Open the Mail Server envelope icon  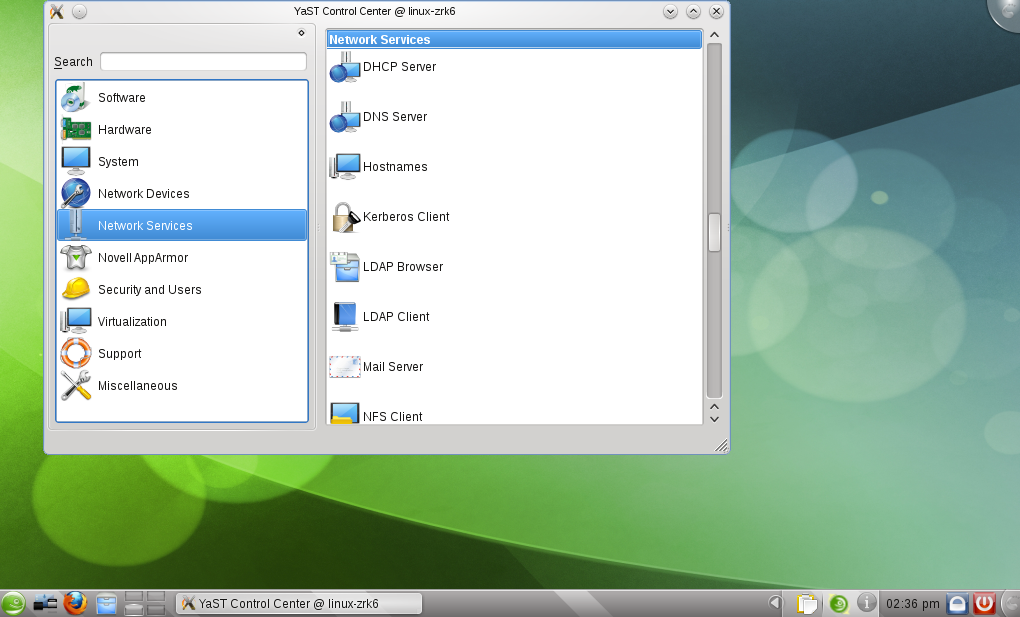point(345,367)
